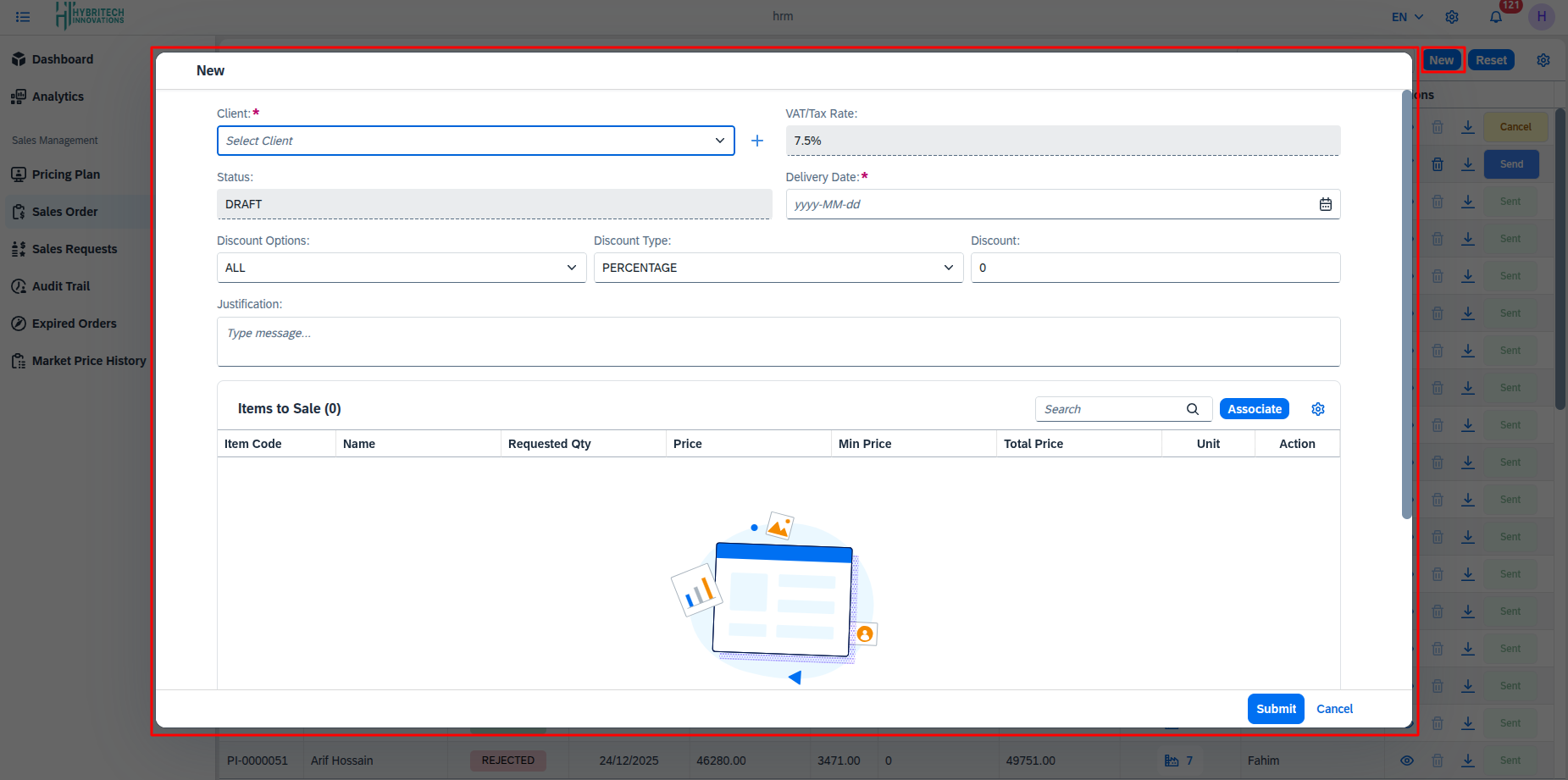Click the Associate button
1568x780 pixels.
1254,408
